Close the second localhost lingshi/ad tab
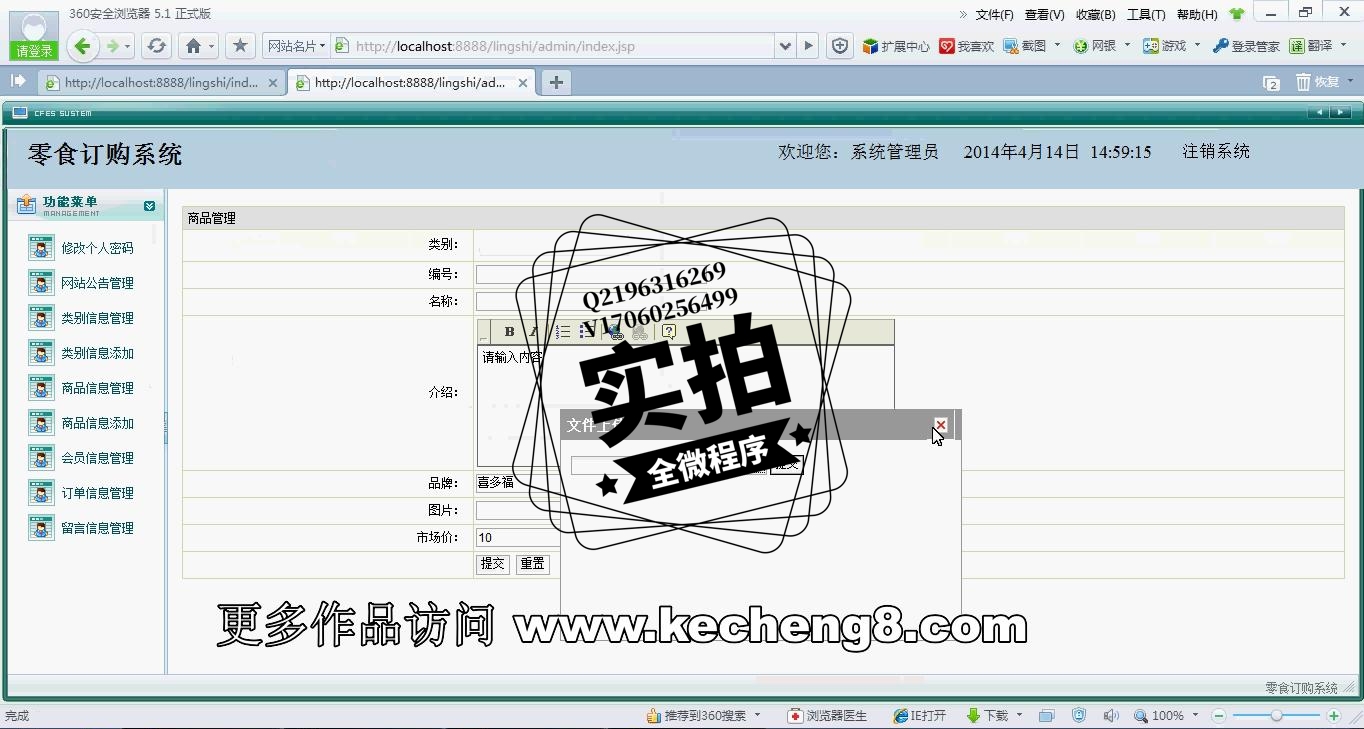Screen dimensions: 1364x729 (522, 83)
